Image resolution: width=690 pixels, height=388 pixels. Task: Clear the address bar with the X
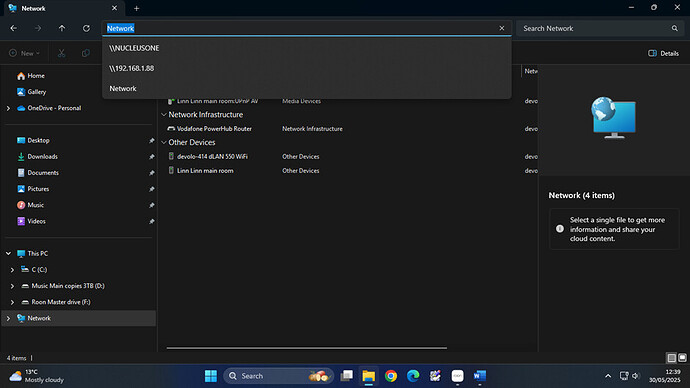tap(502, 28)
